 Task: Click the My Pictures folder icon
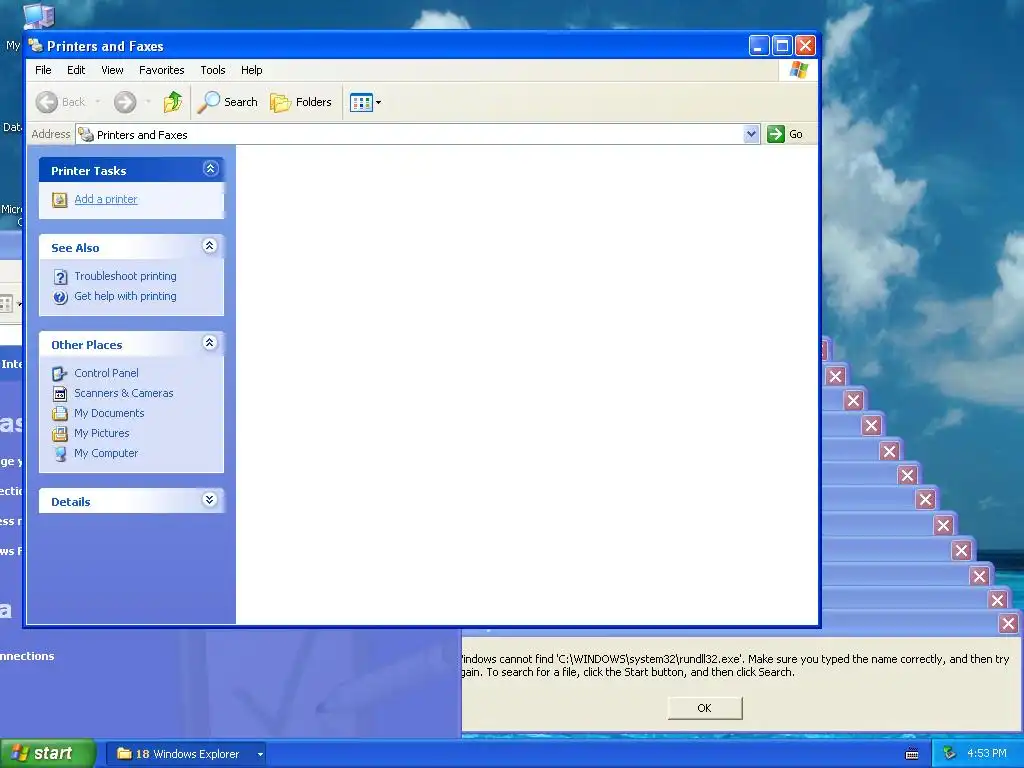[x=60, y=434]
